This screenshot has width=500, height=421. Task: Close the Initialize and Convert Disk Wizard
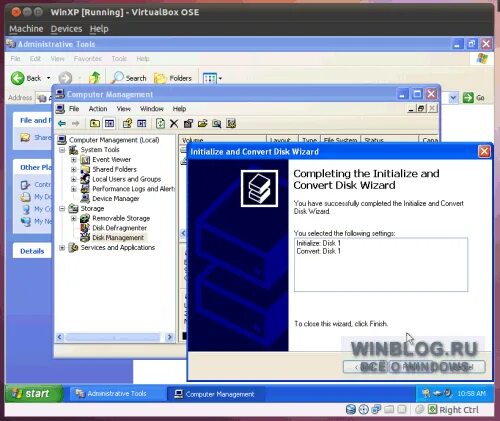[x=484, y=152]
